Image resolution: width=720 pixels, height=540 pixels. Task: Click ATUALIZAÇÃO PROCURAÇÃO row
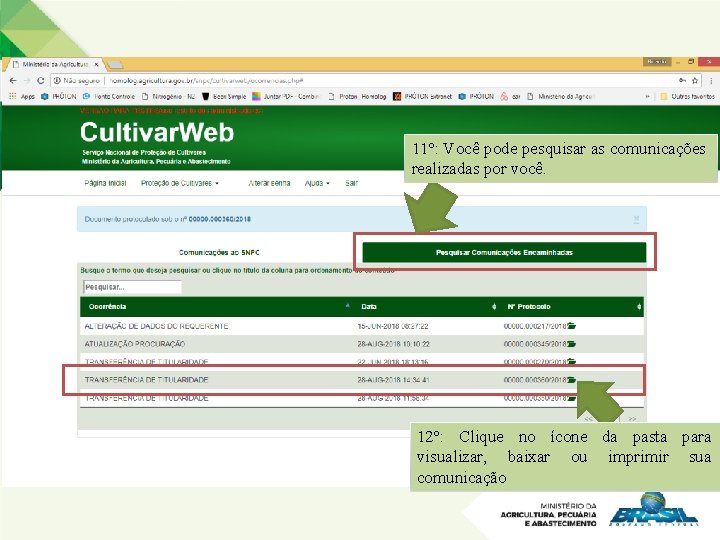362,344
